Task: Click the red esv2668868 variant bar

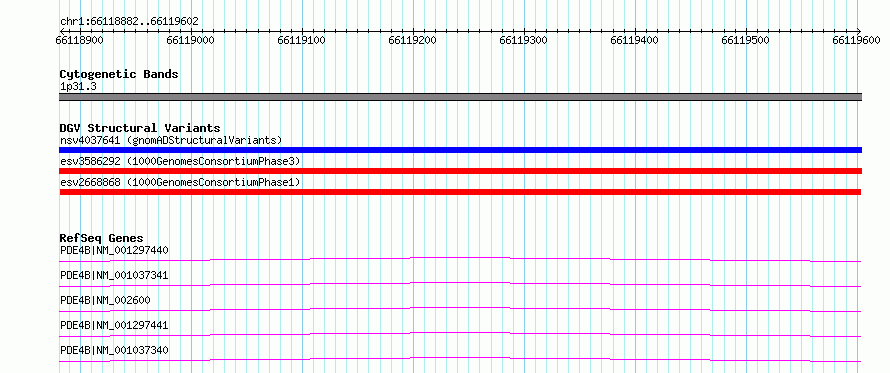Action: [x=460, y=192]
